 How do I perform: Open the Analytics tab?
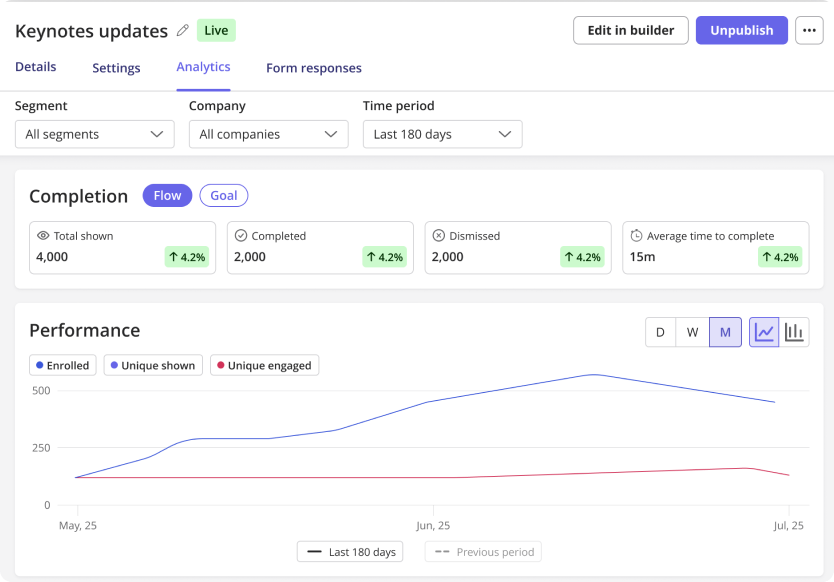click(x=203, y=67)
